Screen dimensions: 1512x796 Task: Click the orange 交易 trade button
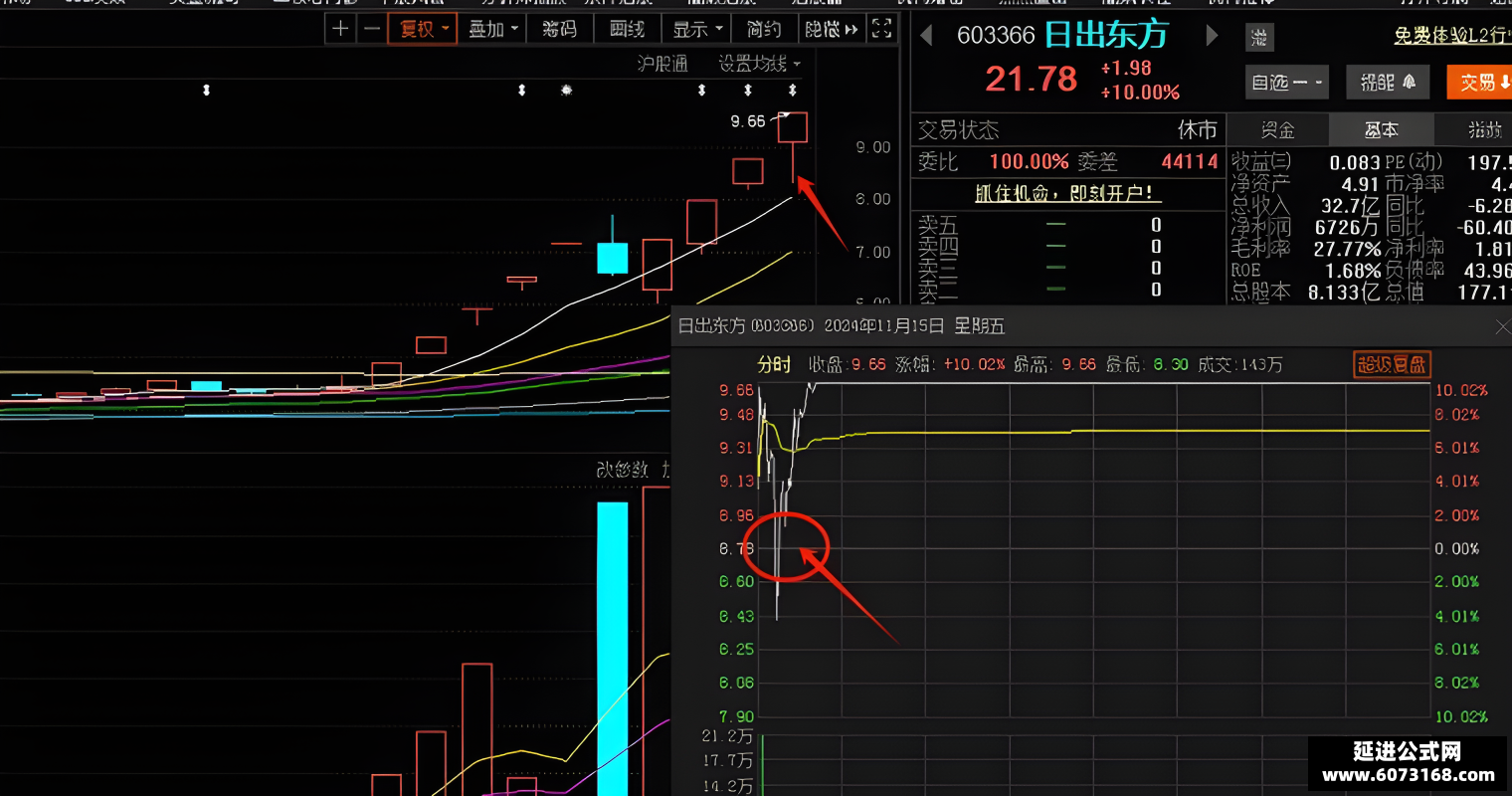tap(1481, 82)
